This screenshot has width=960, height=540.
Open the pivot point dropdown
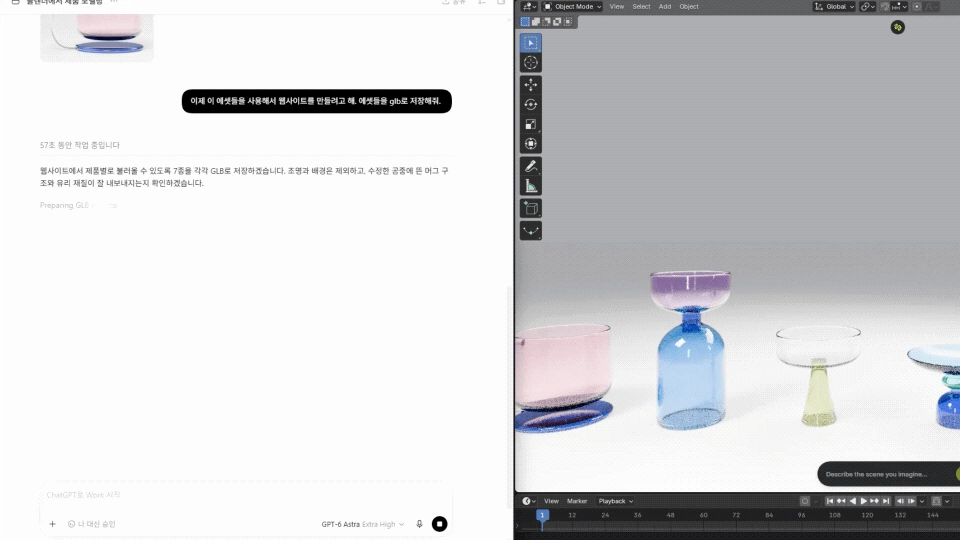click(868, 7)
